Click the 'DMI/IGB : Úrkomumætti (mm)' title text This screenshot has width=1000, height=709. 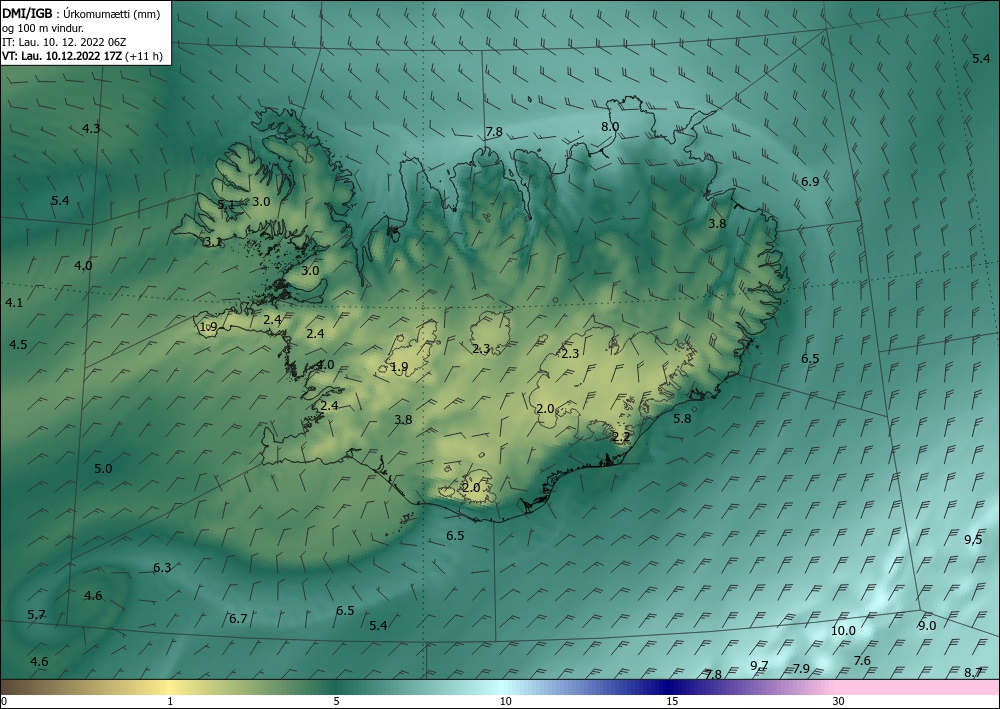coord(80,13)
